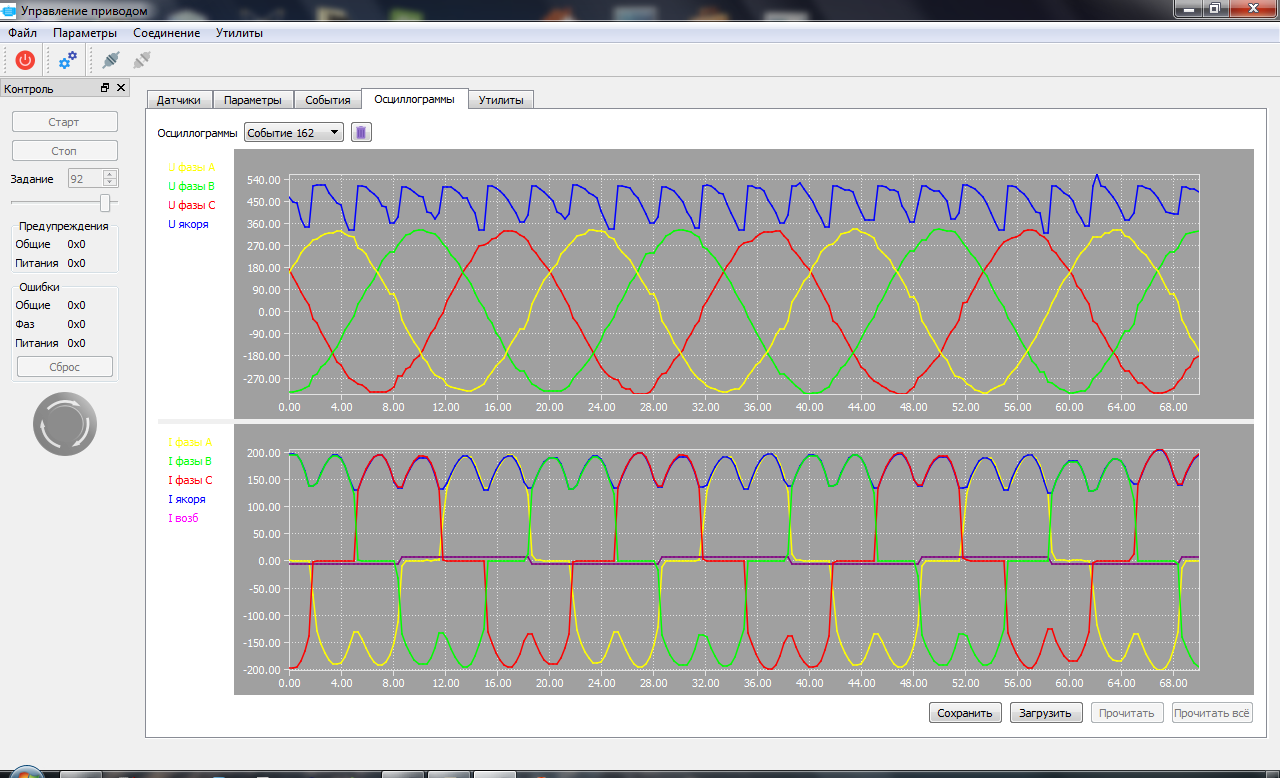Select the Осциллограммы tab
This screenshot has width=1280, height=778.
[x=414, y=98]
